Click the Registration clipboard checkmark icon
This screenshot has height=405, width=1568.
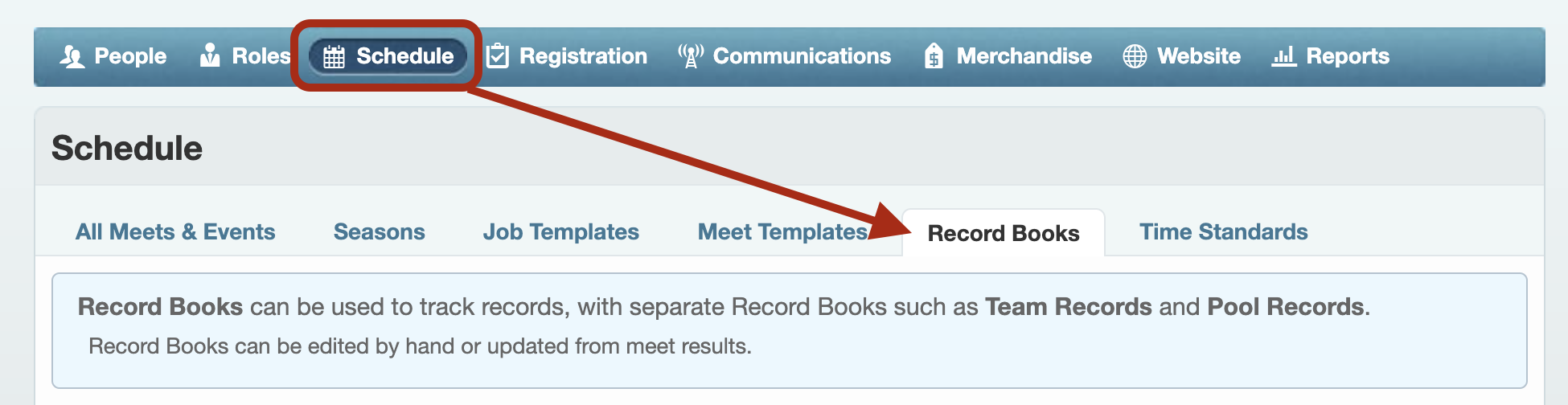(x=498, y=55)
